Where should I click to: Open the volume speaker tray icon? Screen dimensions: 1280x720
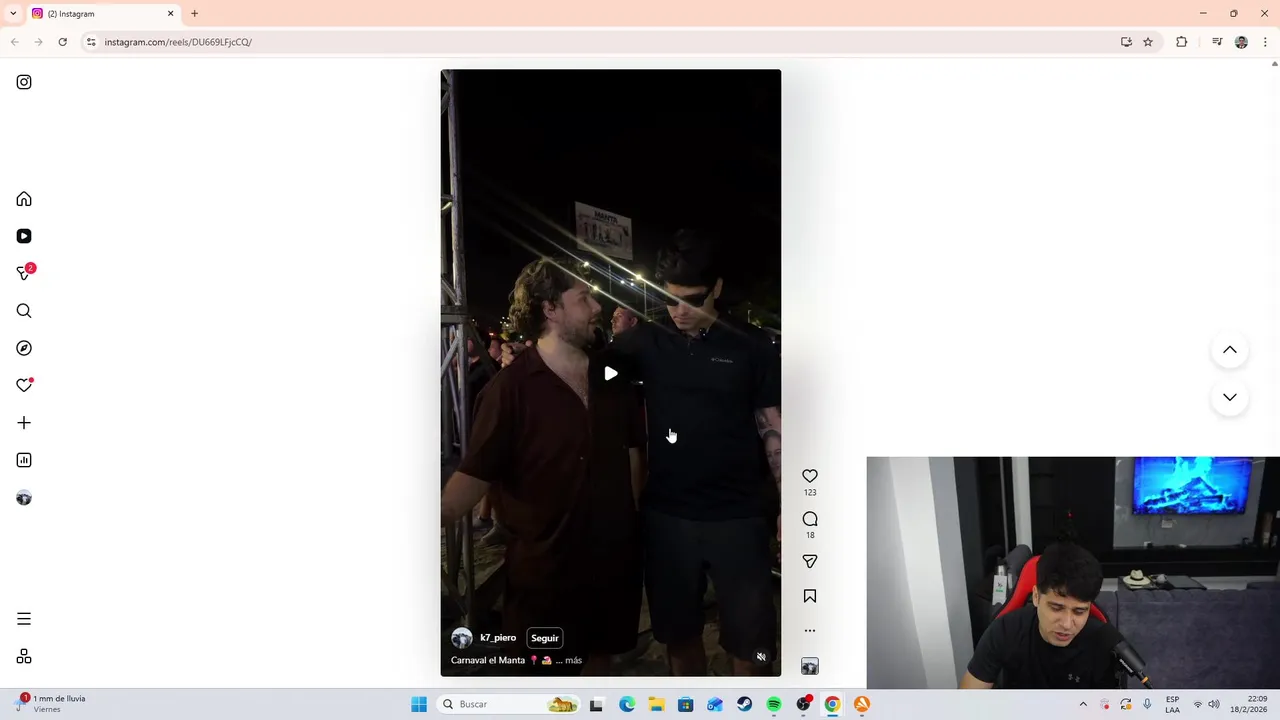coord(1214,704)
